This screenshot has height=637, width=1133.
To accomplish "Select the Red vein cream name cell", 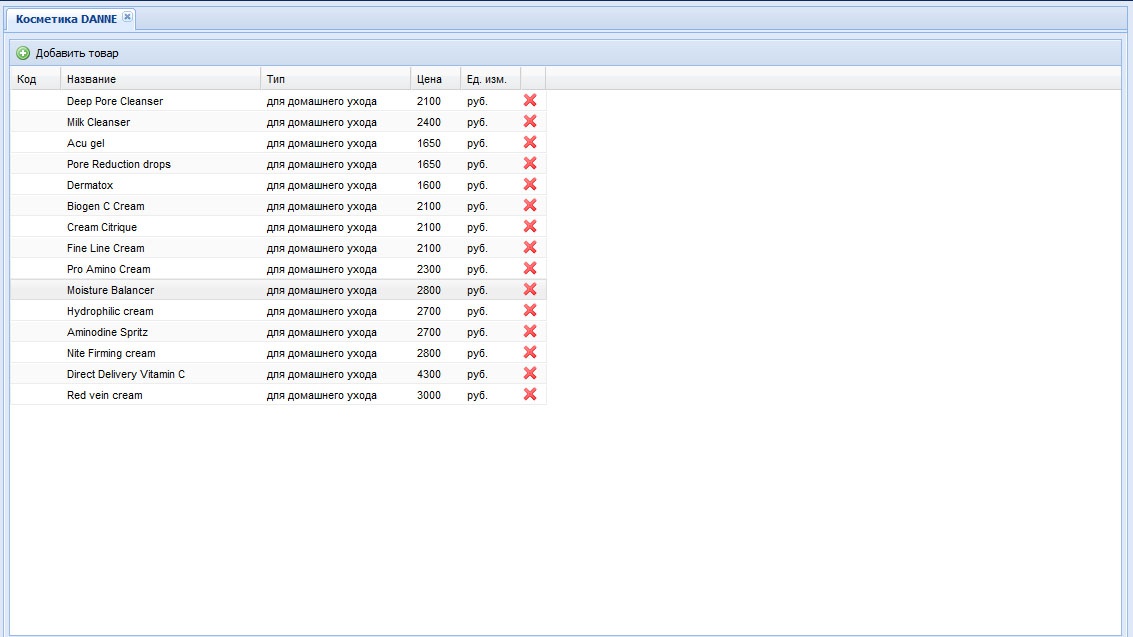I will 160,394.
